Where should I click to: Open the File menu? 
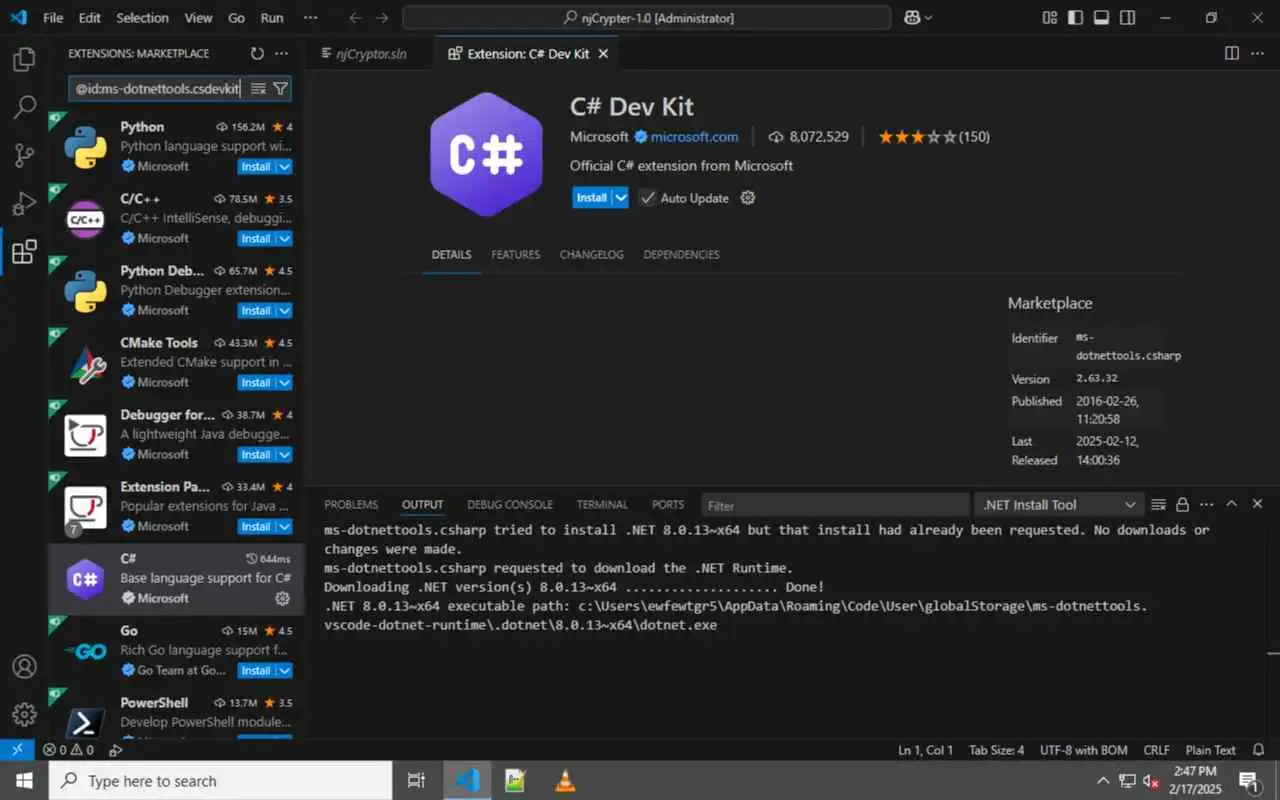click(53, 18)
